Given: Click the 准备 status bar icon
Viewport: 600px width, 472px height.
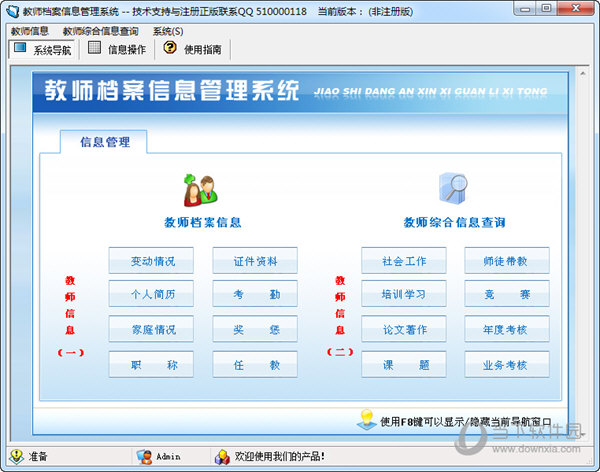Looking at the screenshot, I should 16,456.
